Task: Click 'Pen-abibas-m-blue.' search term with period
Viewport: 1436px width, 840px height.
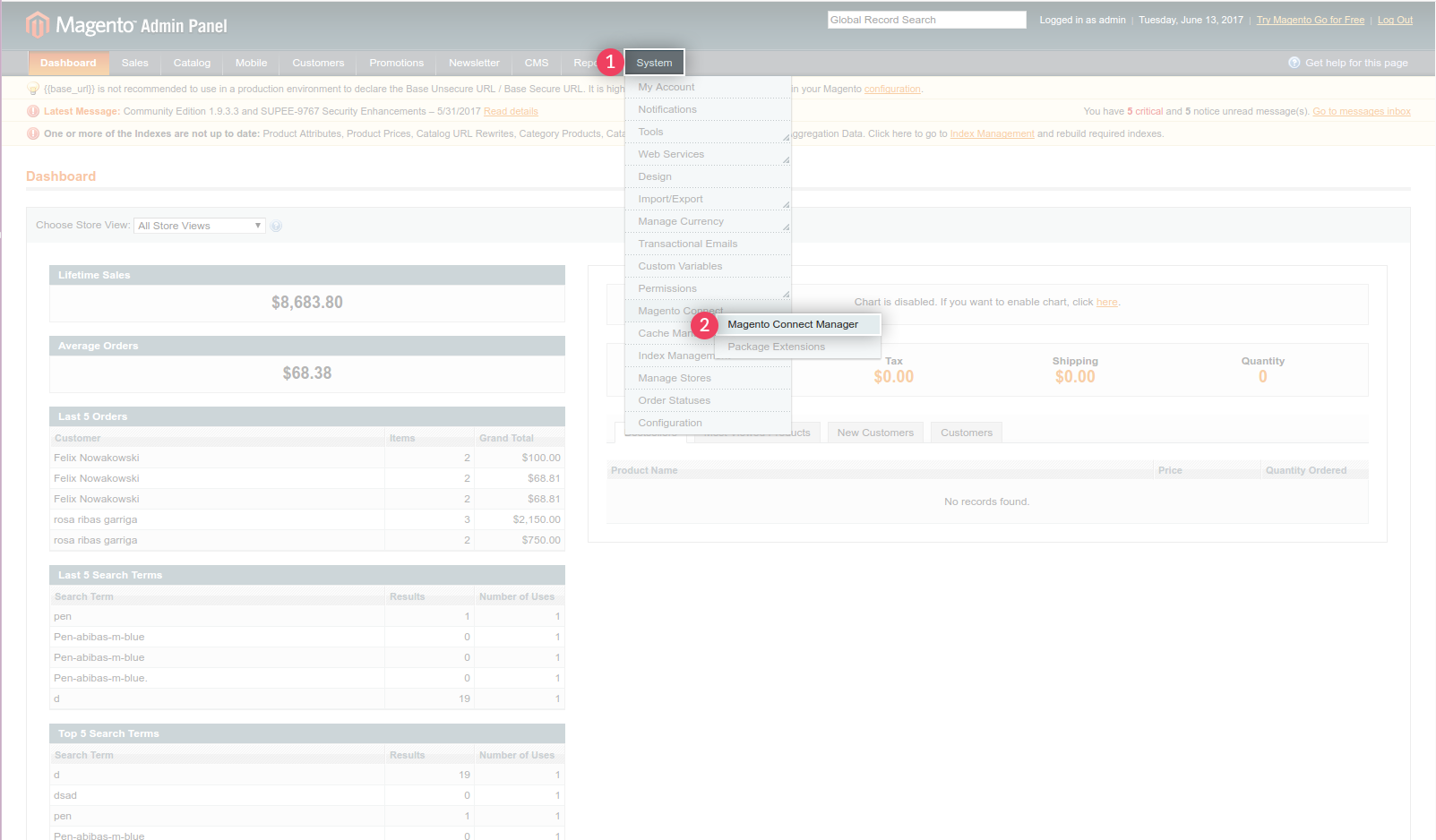Action: (100, 678)
